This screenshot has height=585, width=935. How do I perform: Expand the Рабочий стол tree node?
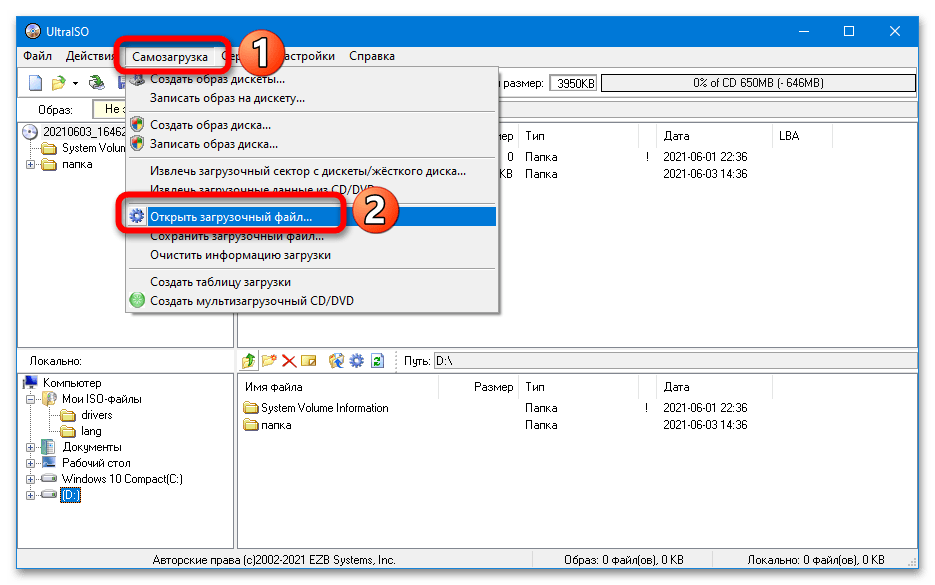click(x=30, y=463)
